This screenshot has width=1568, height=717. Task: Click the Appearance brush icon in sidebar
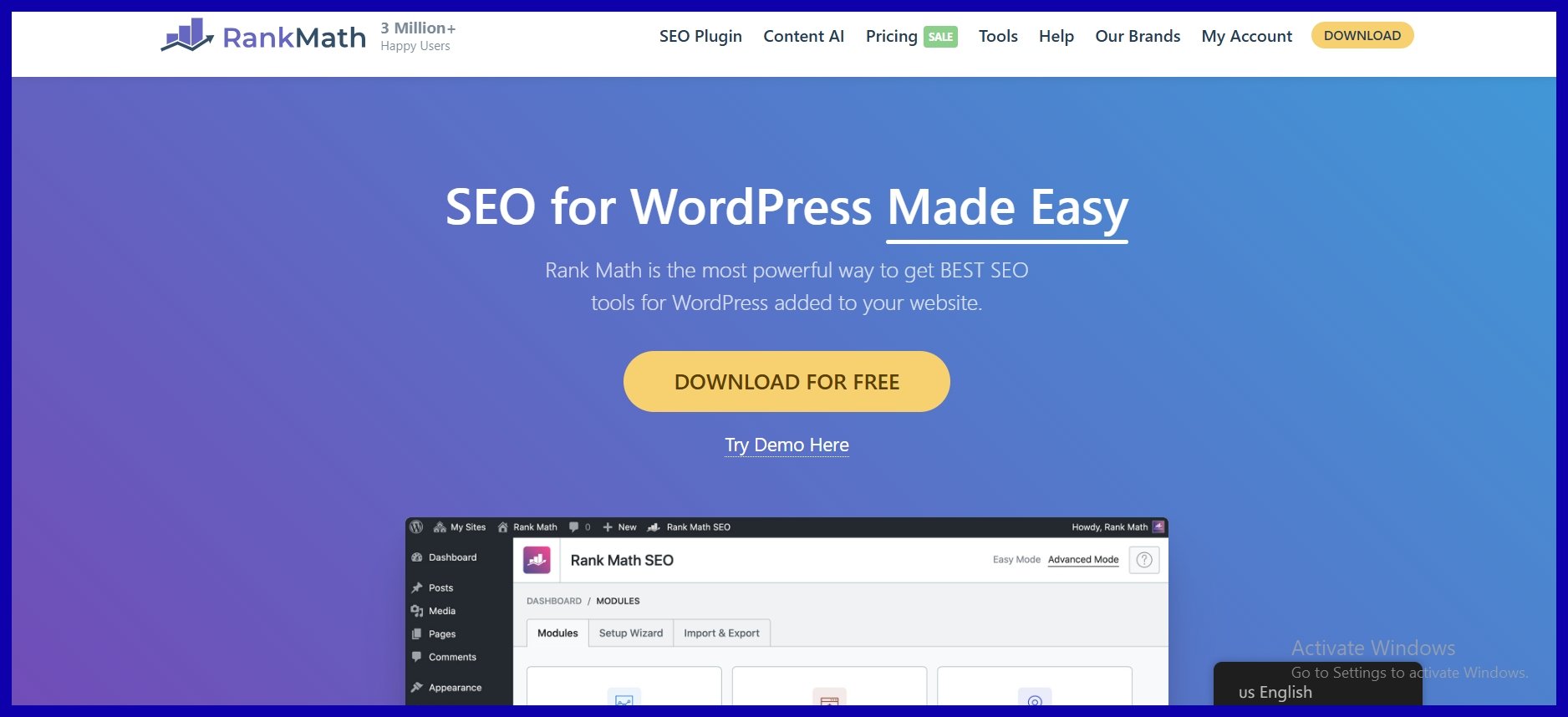(417, 688)
